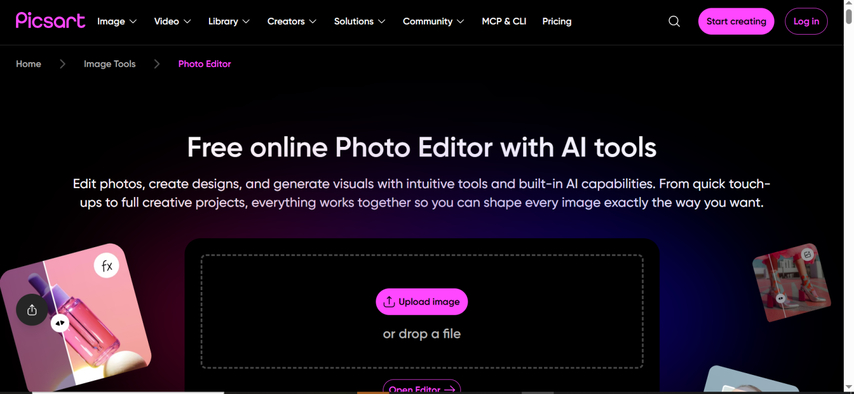Click the Picsart logo
The image size is (854, 394).
point(50,21)
